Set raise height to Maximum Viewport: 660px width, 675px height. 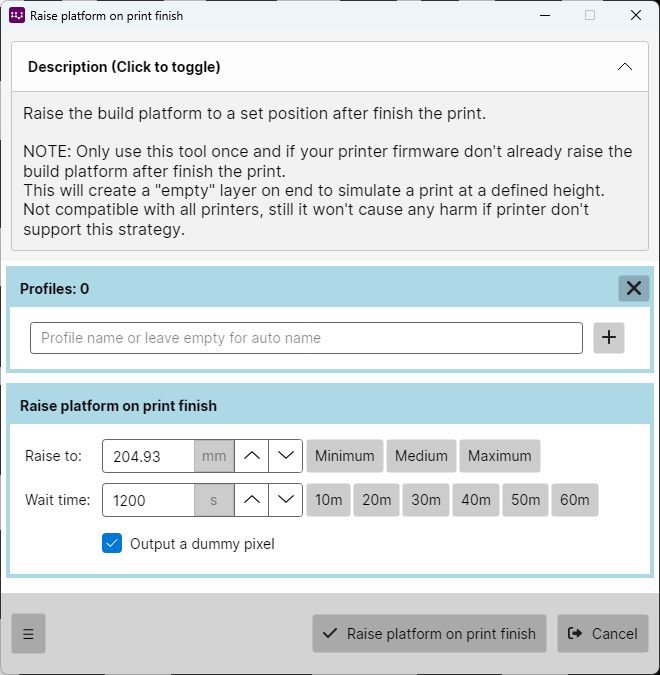point(500,456)
